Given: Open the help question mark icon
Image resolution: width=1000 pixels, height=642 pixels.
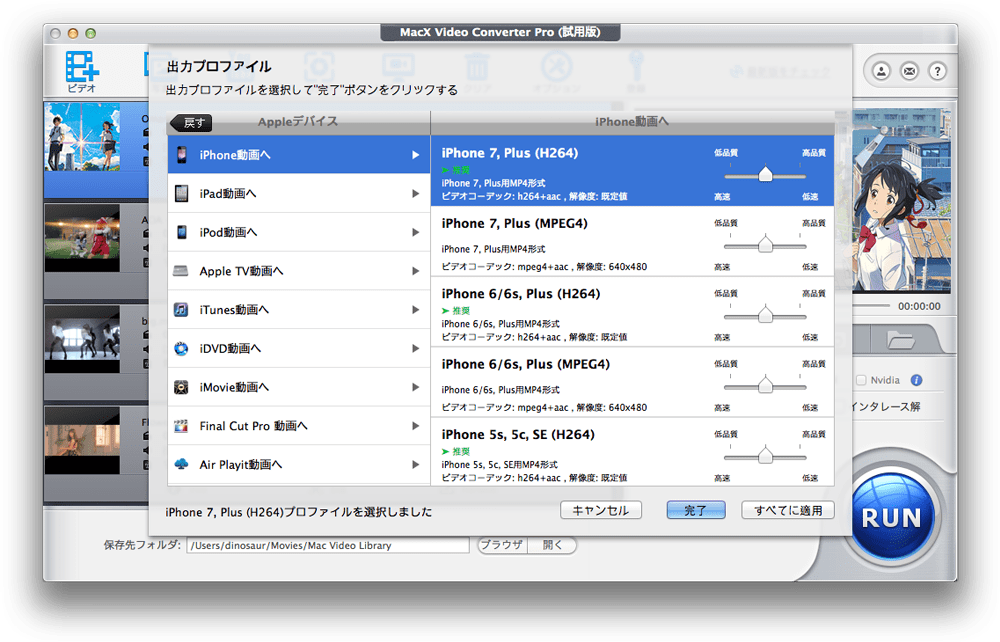Looking at the screenshot, I should tap(938, 71).
